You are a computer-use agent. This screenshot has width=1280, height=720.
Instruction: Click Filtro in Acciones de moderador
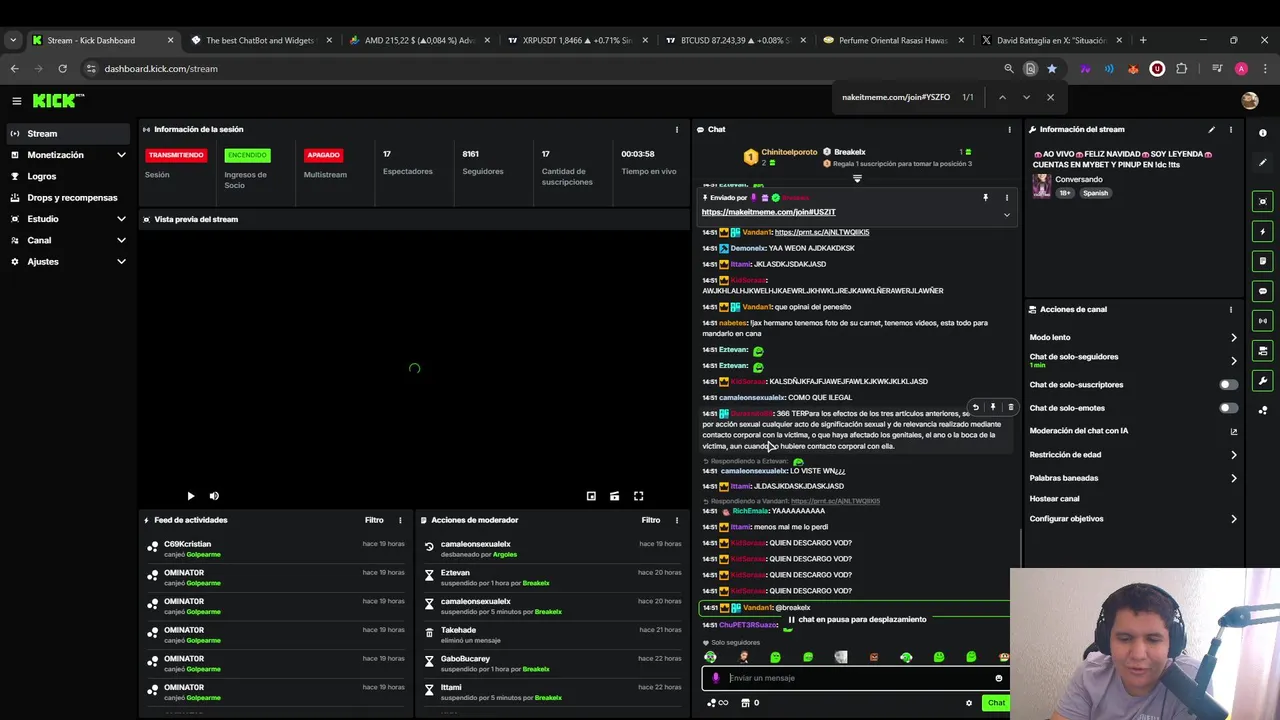click(x=651, y=520)
